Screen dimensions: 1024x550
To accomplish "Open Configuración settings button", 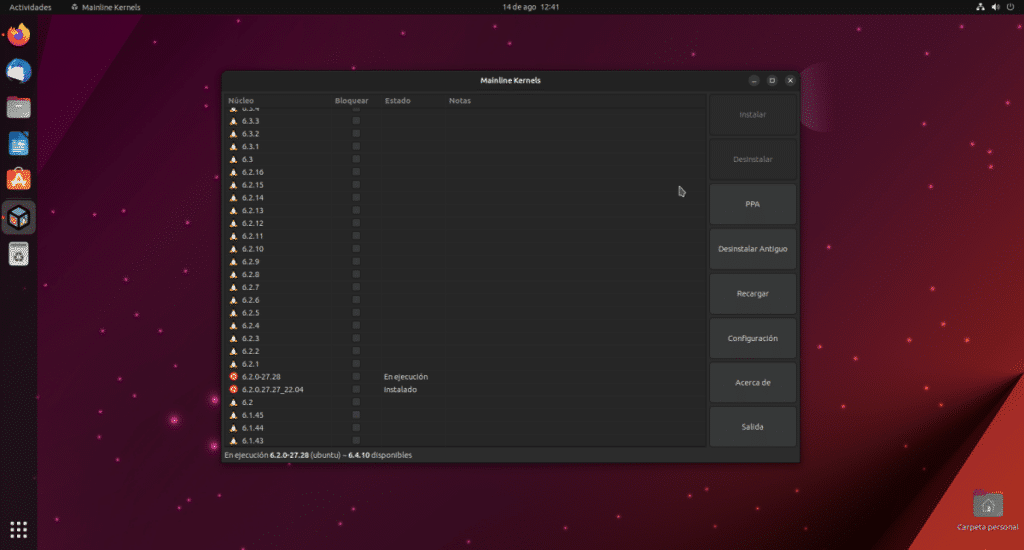I will [752, 338].
